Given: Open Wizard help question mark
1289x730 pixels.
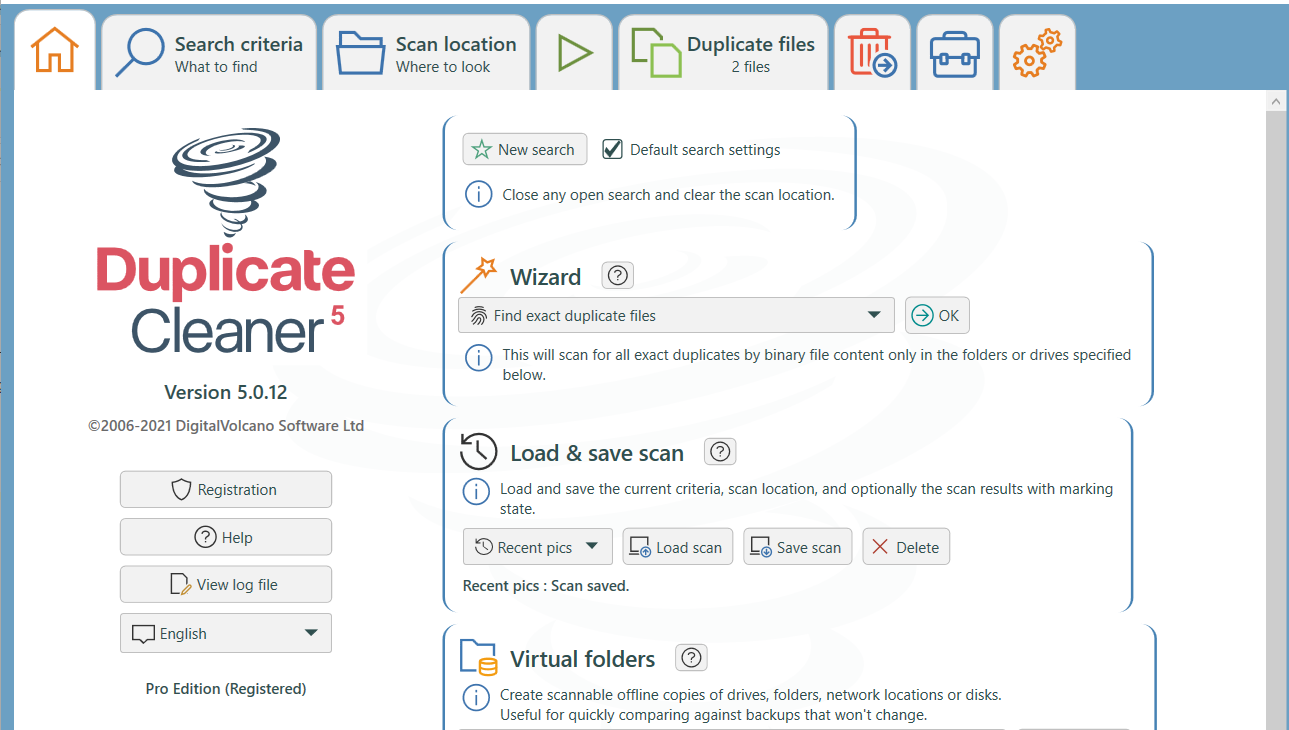Looking at the screenshot, I should point(618,275).
